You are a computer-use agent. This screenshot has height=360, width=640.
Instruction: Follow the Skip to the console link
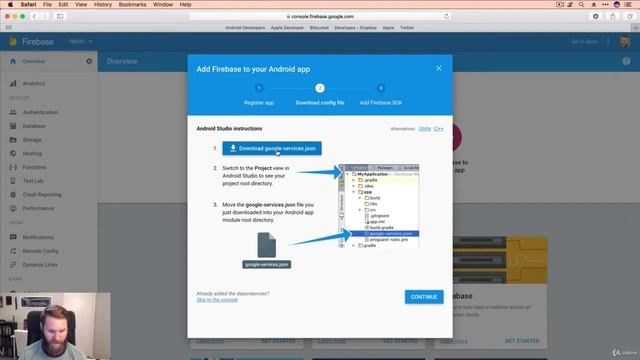point(217,300)
